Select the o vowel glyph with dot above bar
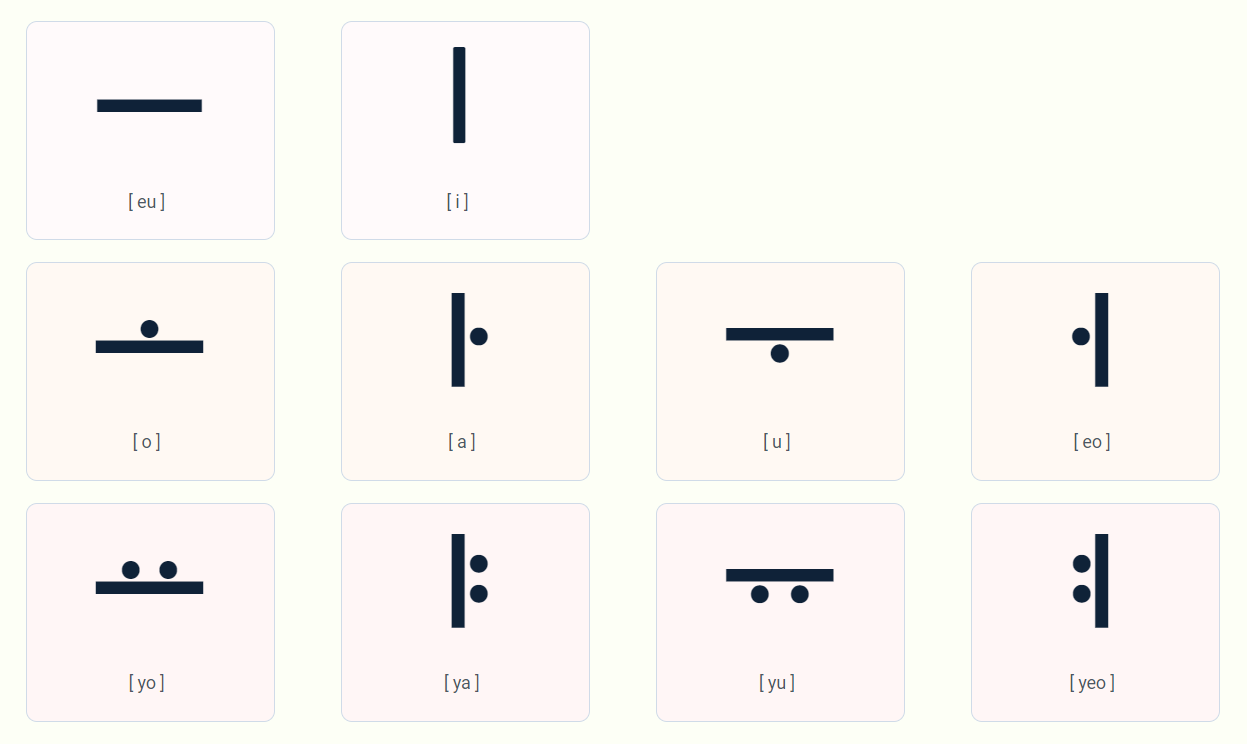The height and width of the screenshot is (744, 1247). (x=149, y=337)
